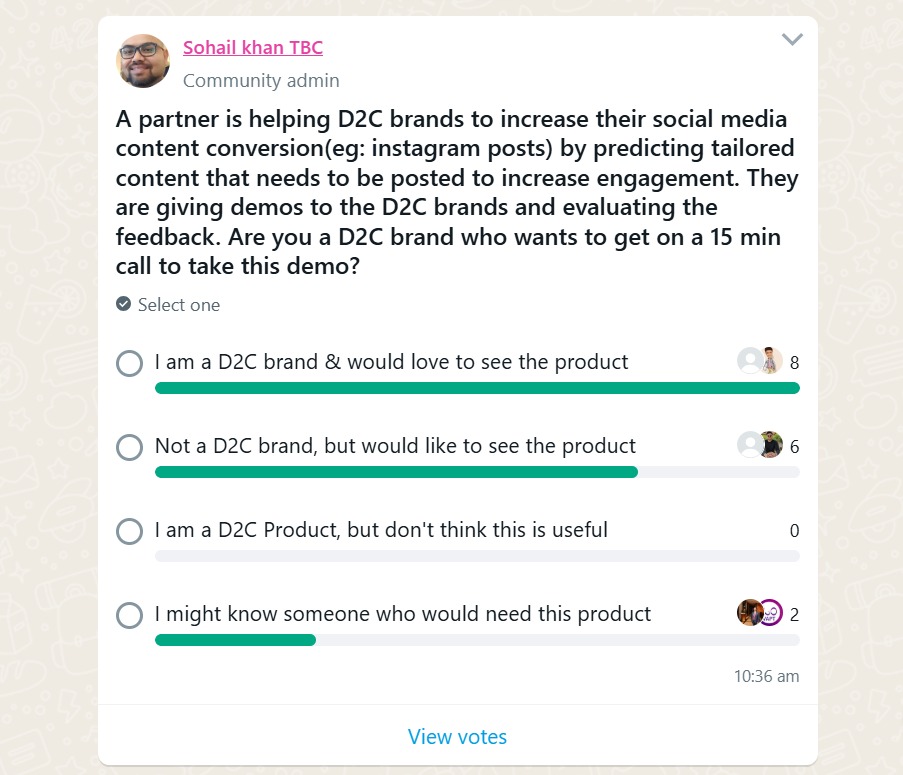
Task: Click the progress bar for 'Not a D2C brand'
Action: coord(477,472)
